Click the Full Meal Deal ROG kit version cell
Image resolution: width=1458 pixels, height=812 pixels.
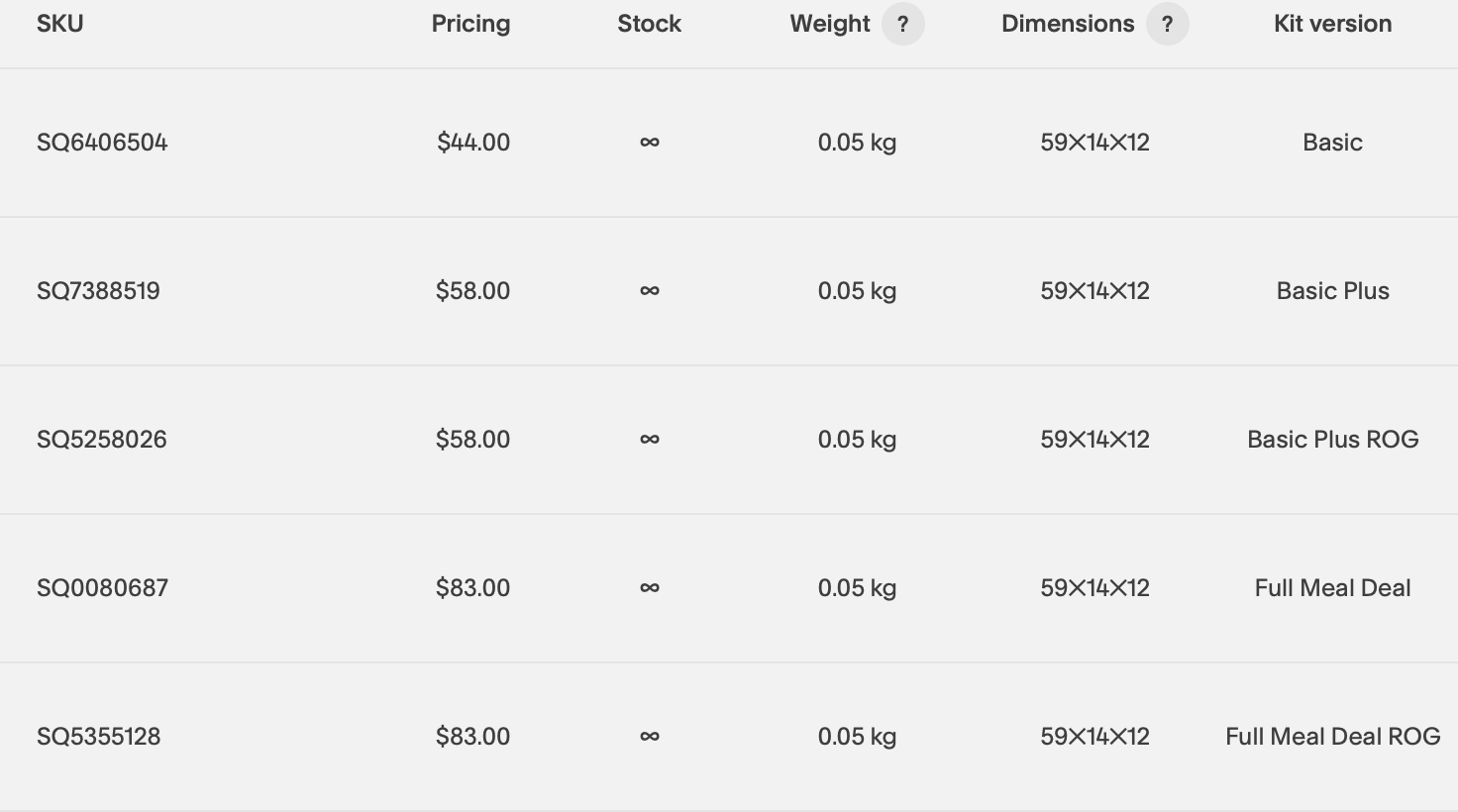1332,737
